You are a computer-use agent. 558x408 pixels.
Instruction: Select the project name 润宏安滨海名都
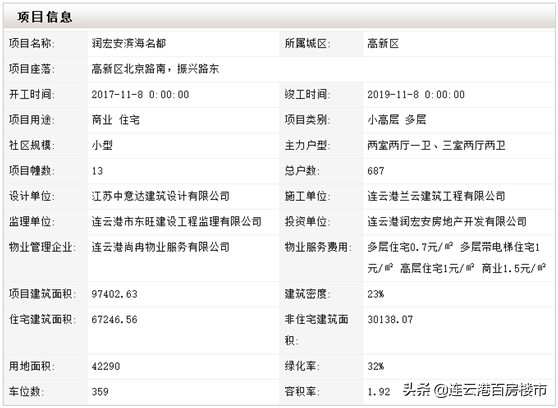coord(129,43)
